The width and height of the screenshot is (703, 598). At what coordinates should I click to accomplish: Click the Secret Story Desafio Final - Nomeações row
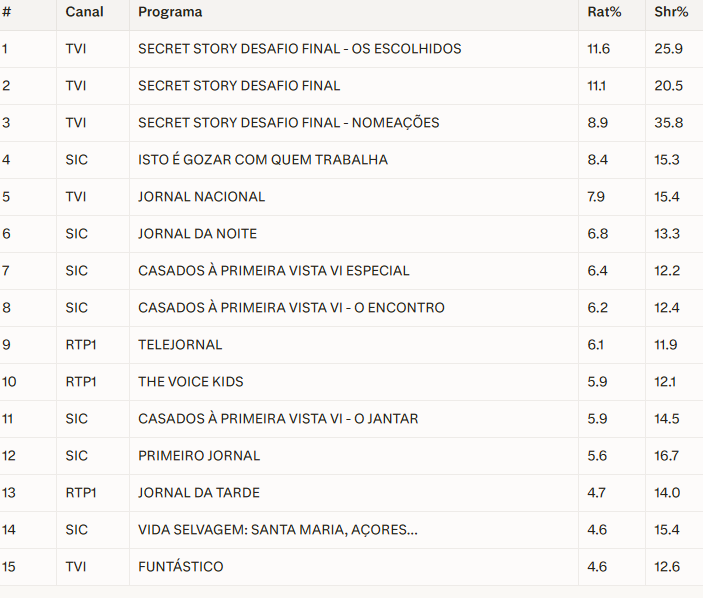click(288, 123)
